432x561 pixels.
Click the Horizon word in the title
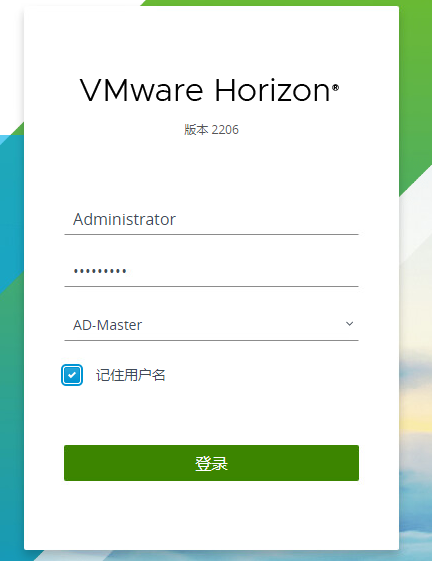(x=272, y=90)
